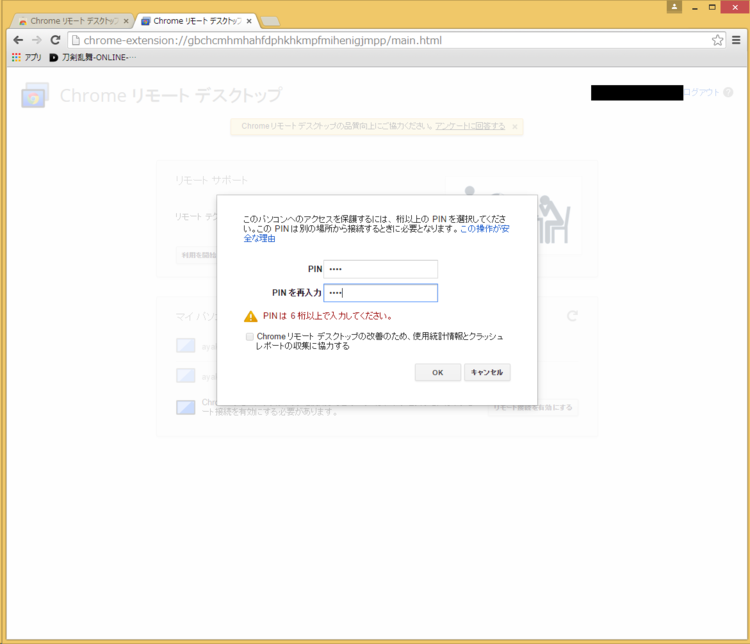The image size is (750, 644).
Task: Open the 刀剣乱舞-ONLINE bookmark
Action: [x=93, y=57]
